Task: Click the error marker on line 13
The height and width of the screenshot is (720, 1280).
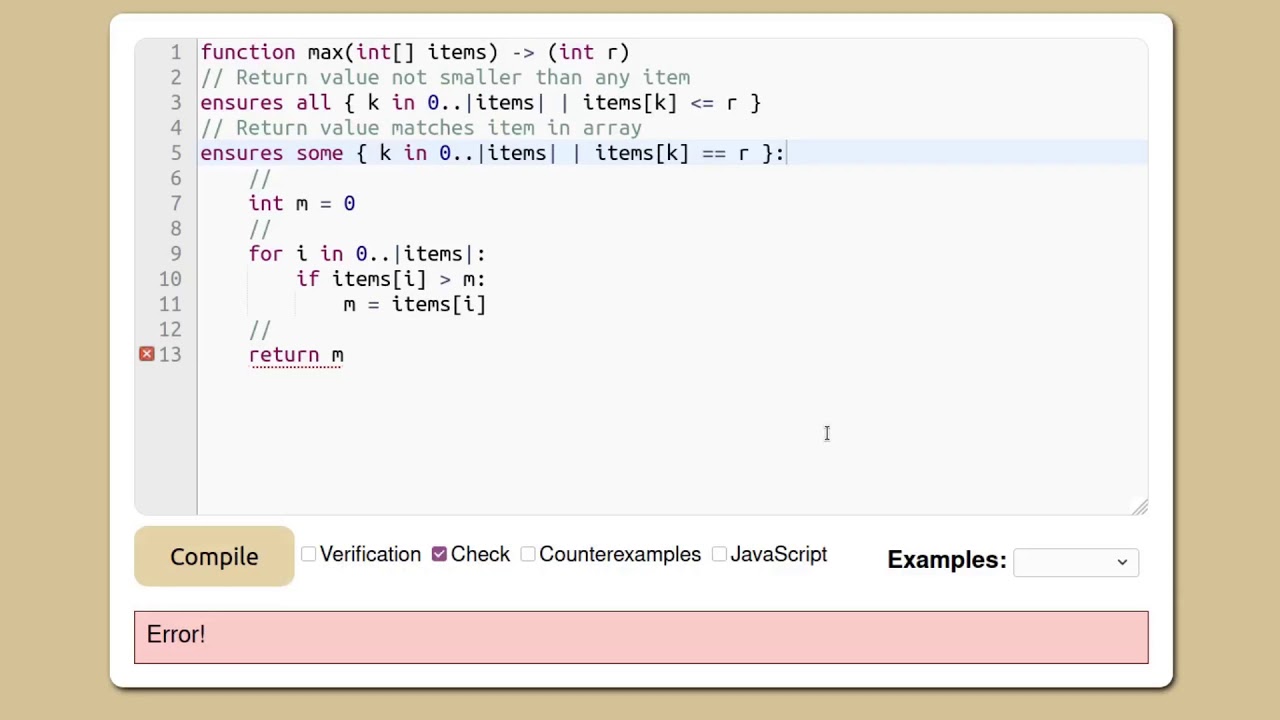Action: 147,354
